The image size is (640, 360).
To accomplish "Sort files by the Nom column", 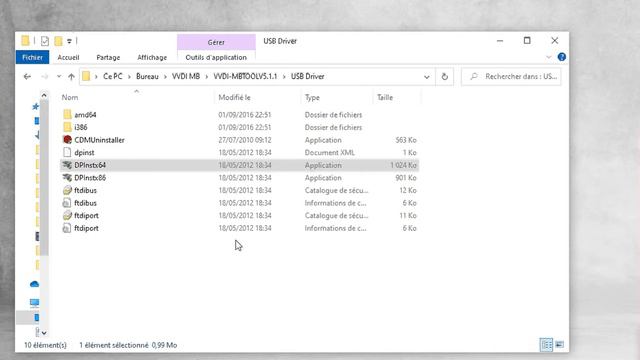I will (x=70, y=98).
